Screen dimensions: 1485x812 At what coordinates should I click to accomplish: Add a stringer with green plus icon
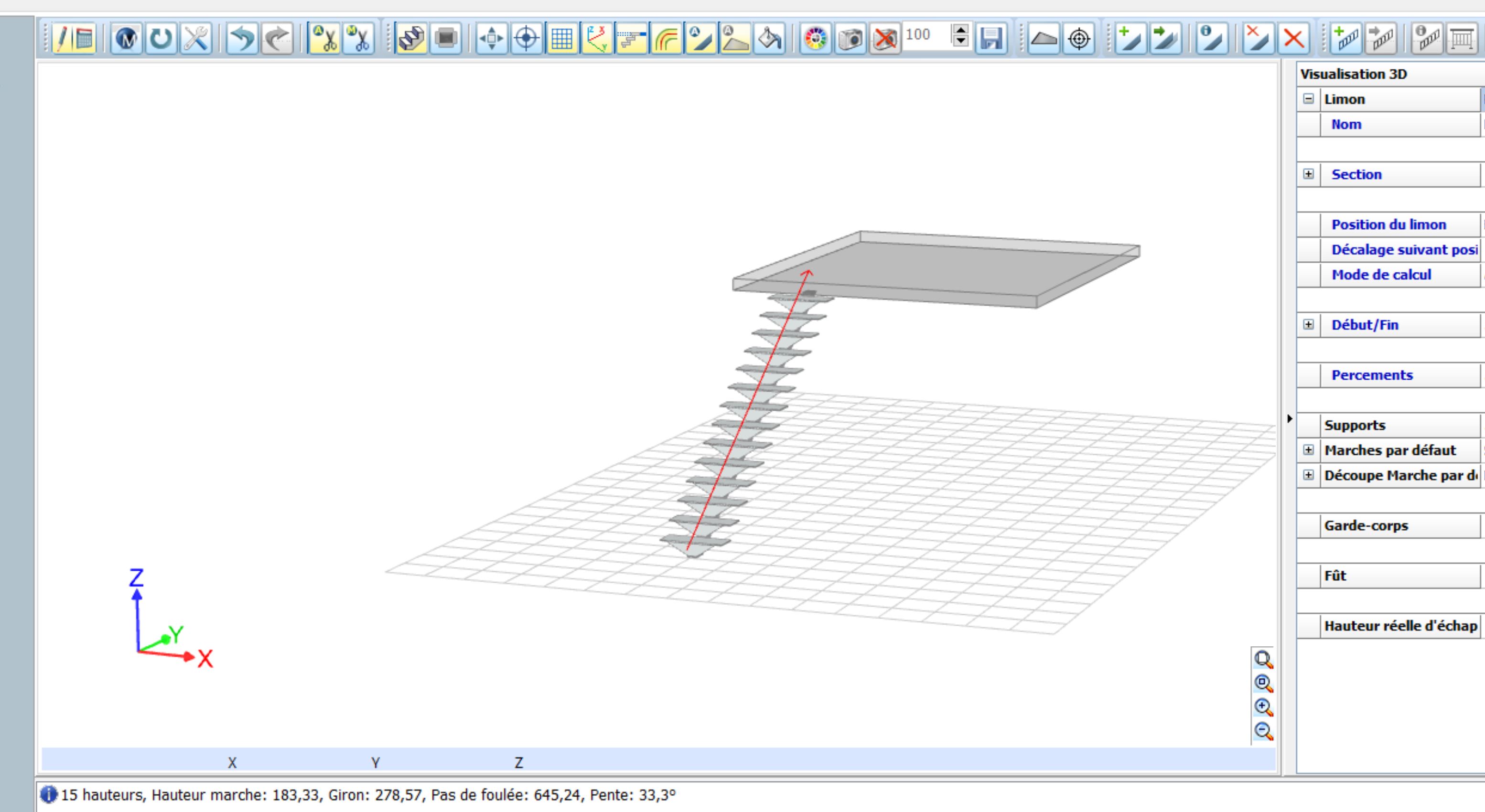pyautogui.click(x=1130, y=39)
